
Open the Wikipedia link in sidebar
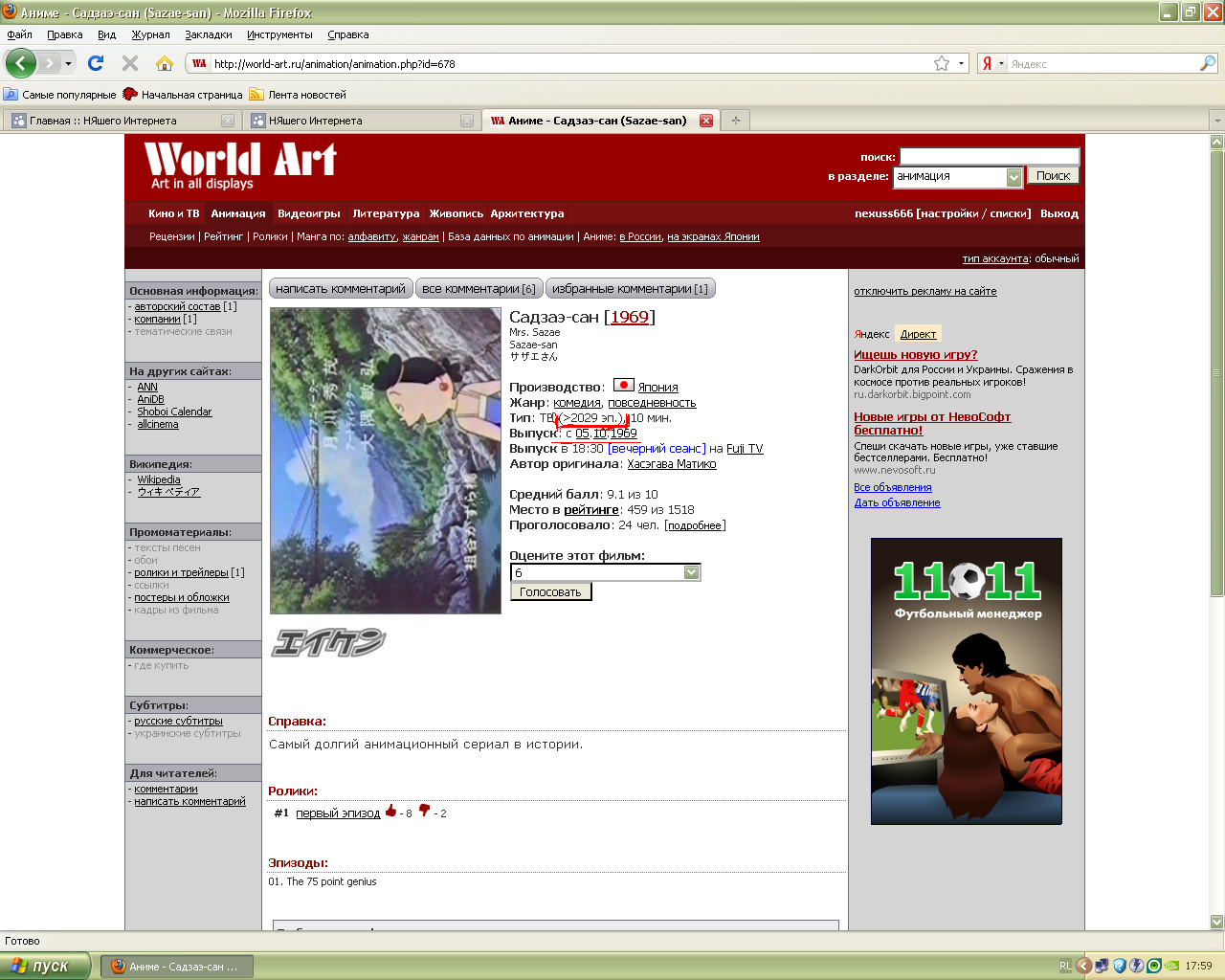158,479
